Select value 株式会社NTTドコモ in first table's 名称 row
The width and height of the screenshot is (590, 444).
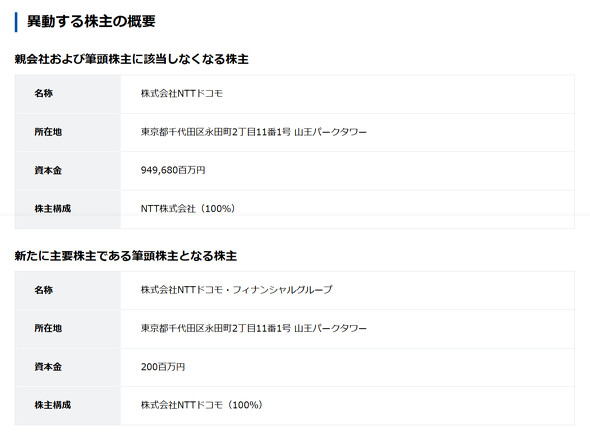click(182, 93)
